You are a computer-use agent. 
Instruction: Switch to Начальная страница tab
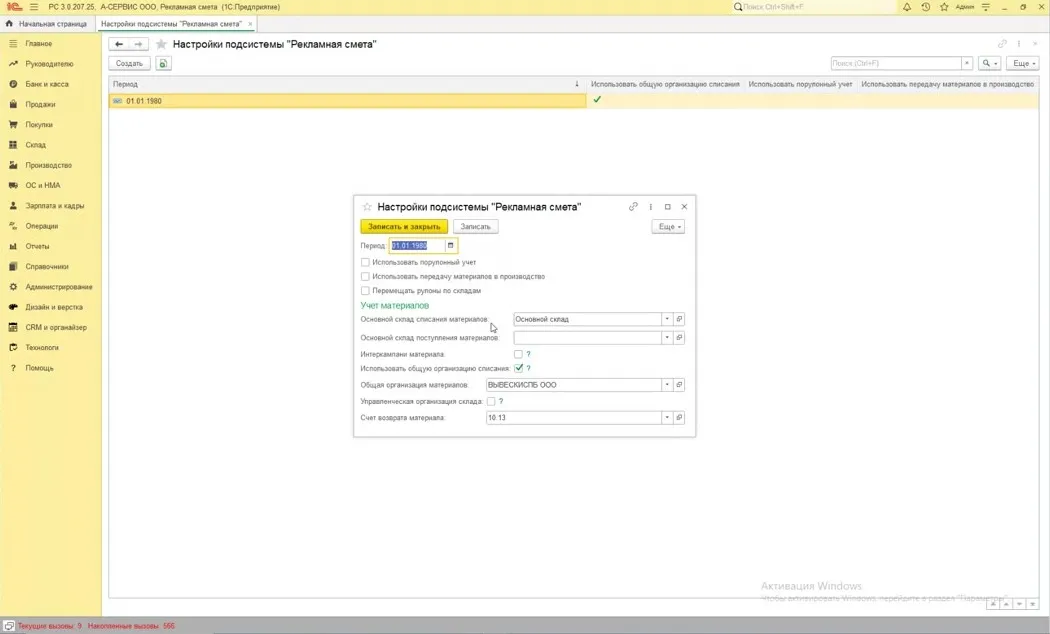(x=47, y=24)
